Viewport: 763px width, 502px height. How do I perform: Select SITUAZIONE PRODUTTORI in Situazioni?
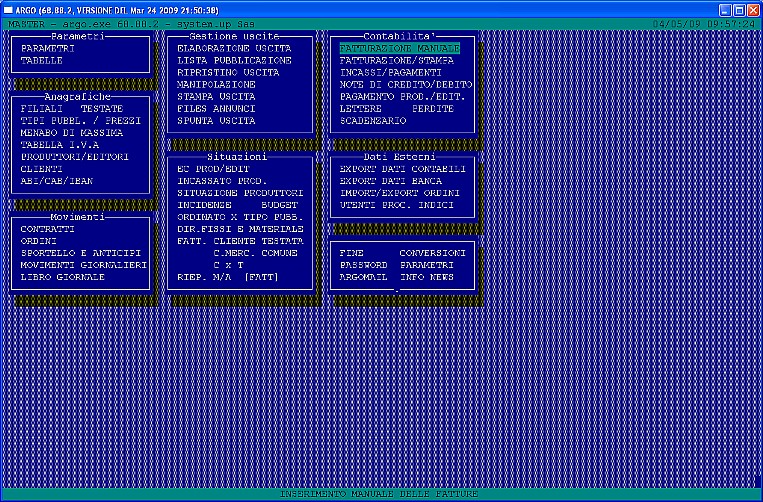click(x=240, y=192)
